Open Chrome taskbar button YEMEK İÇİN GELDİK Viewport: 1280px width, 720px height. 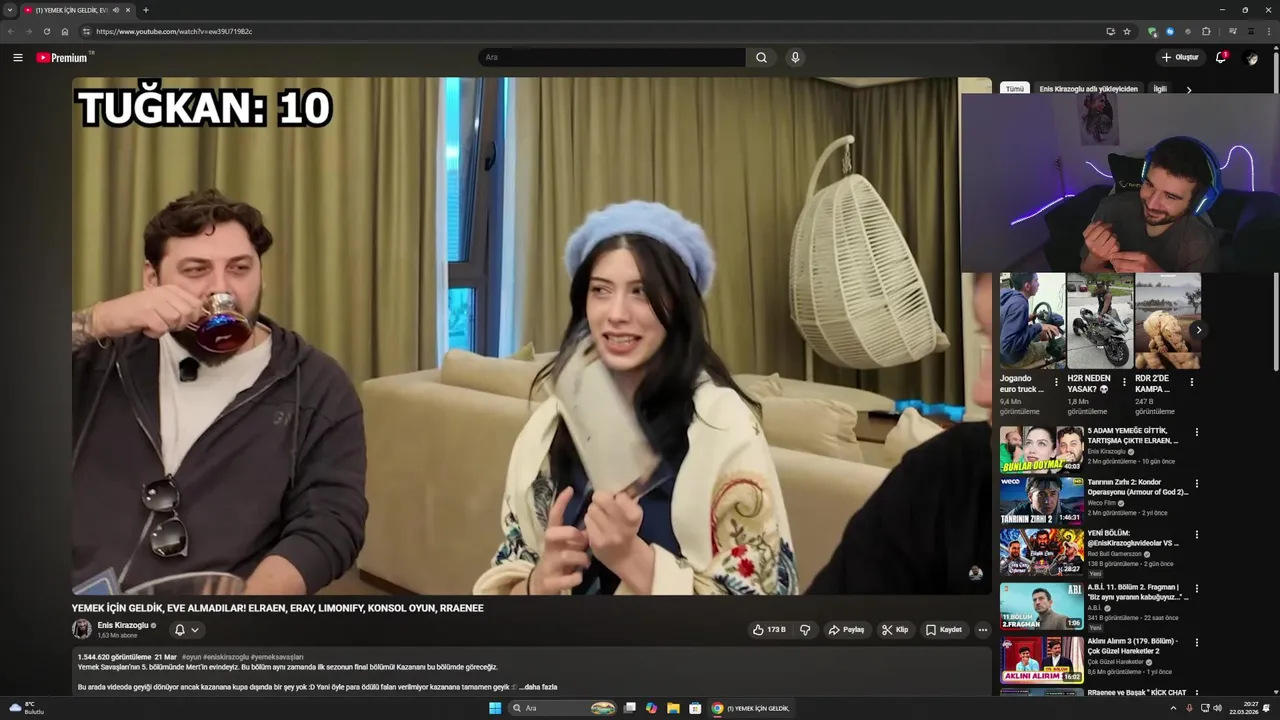tap(752, 708)
